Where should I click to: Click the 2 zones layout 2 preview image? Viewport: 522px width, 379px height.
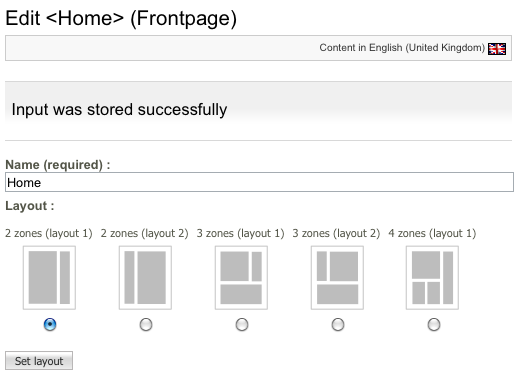pyautogui.click(x=145, y=278)
